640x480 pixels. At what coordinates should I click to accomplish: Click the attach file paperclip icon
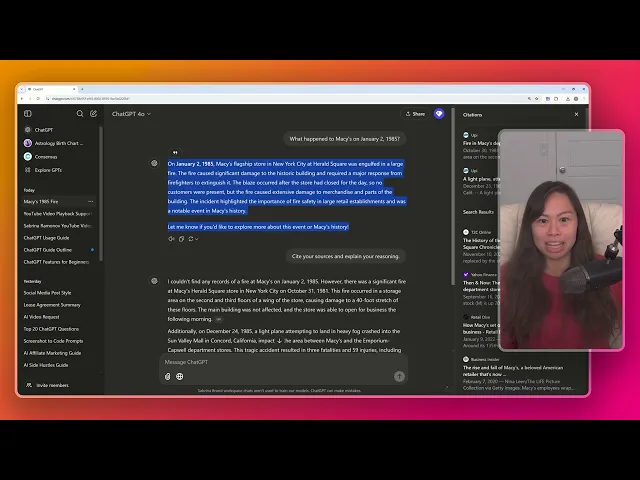(x=167, y=376)
